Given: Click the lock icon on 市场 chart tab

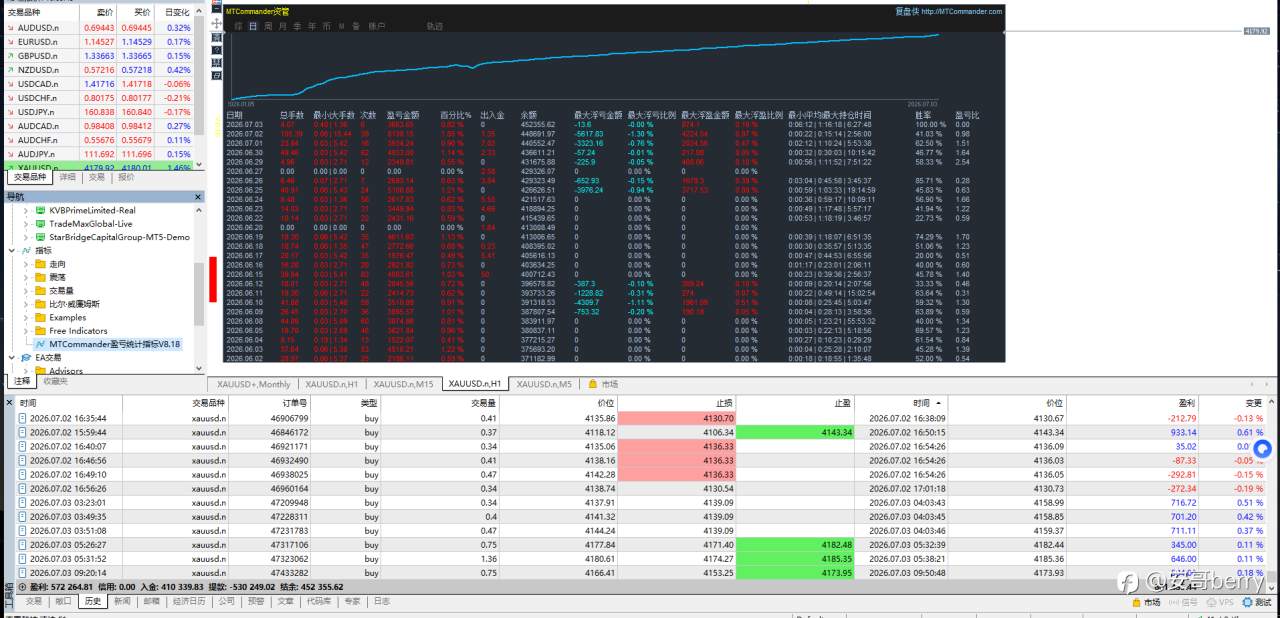Looking at the screenshot, I should tap(593, 384).
